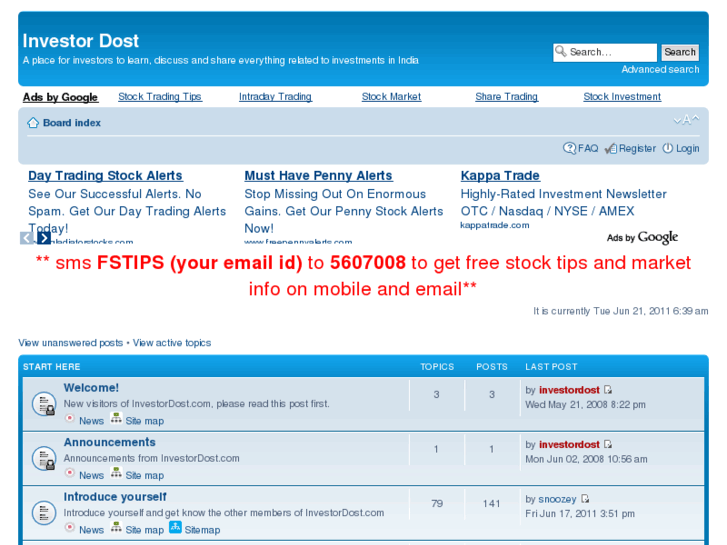
Task: View unanswered posts
Action: 70,343
